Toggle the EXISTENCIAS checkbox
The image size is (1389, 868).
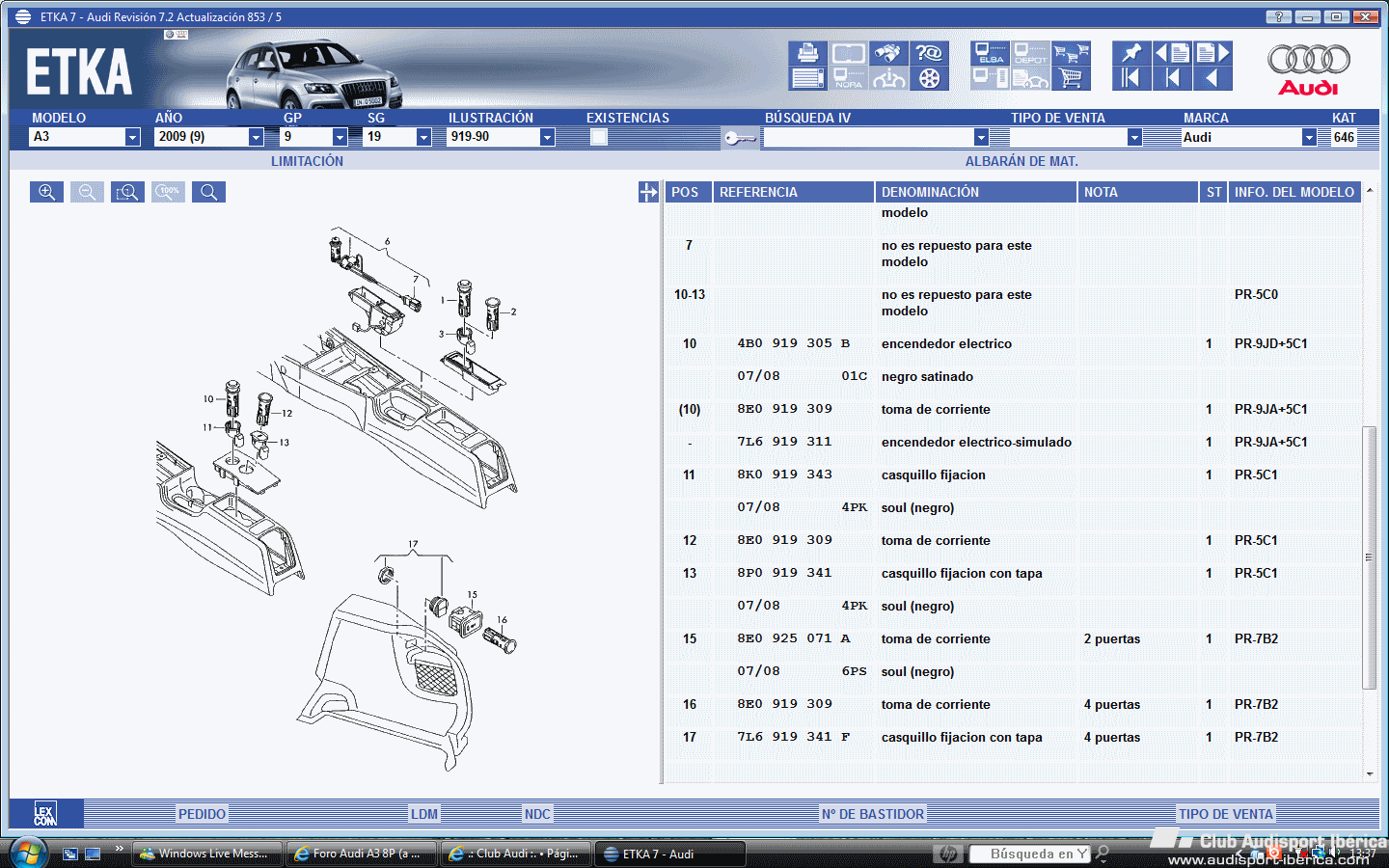(599, 137)
